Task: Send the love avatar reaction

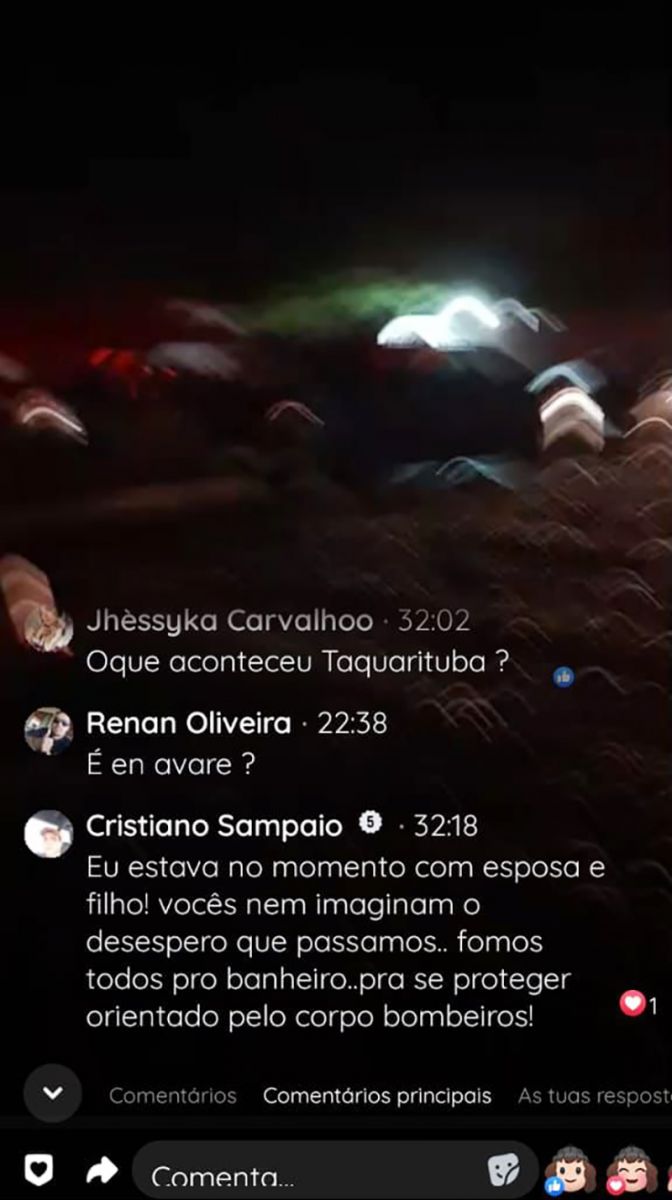Action: pos(632,1169)
